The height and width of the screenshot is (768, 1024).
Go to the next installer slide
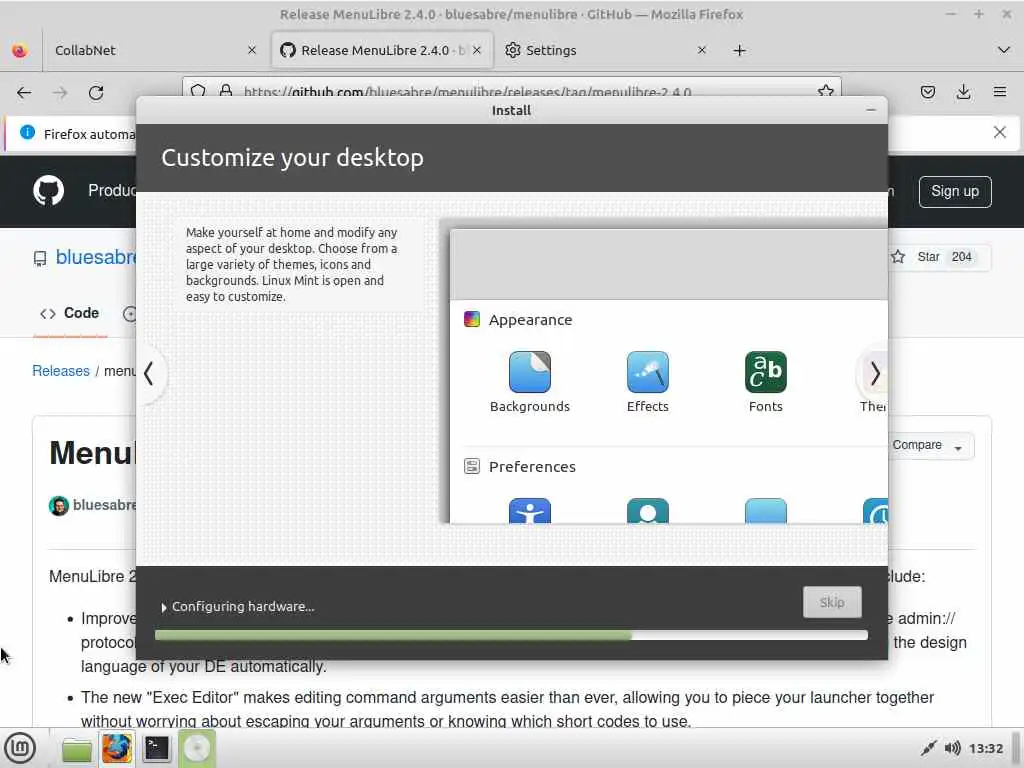pos(875,374)
